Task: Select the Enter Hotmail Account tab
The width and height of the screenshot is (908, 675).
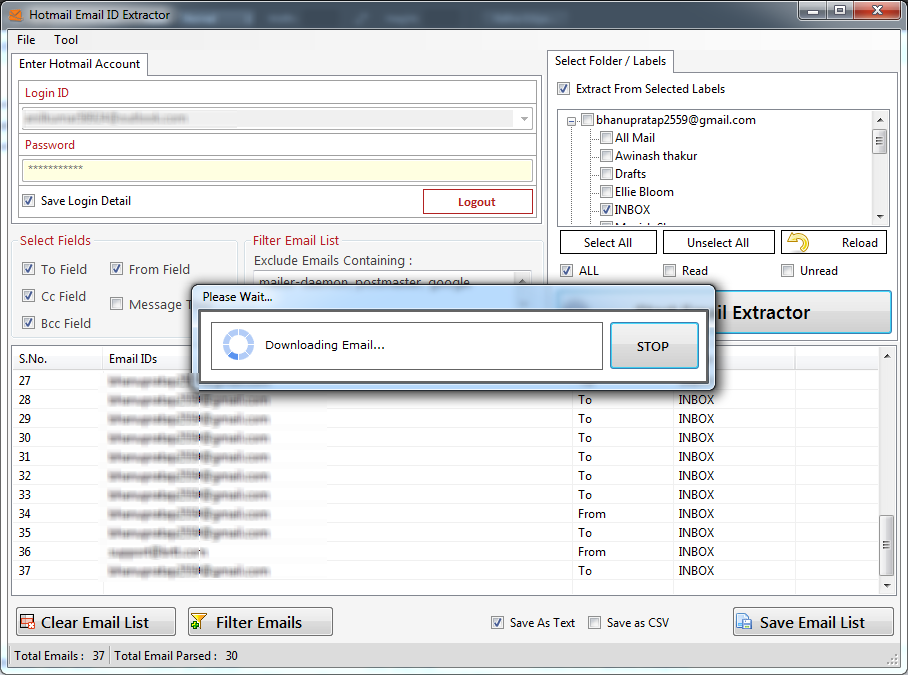Action: (79, 64)
